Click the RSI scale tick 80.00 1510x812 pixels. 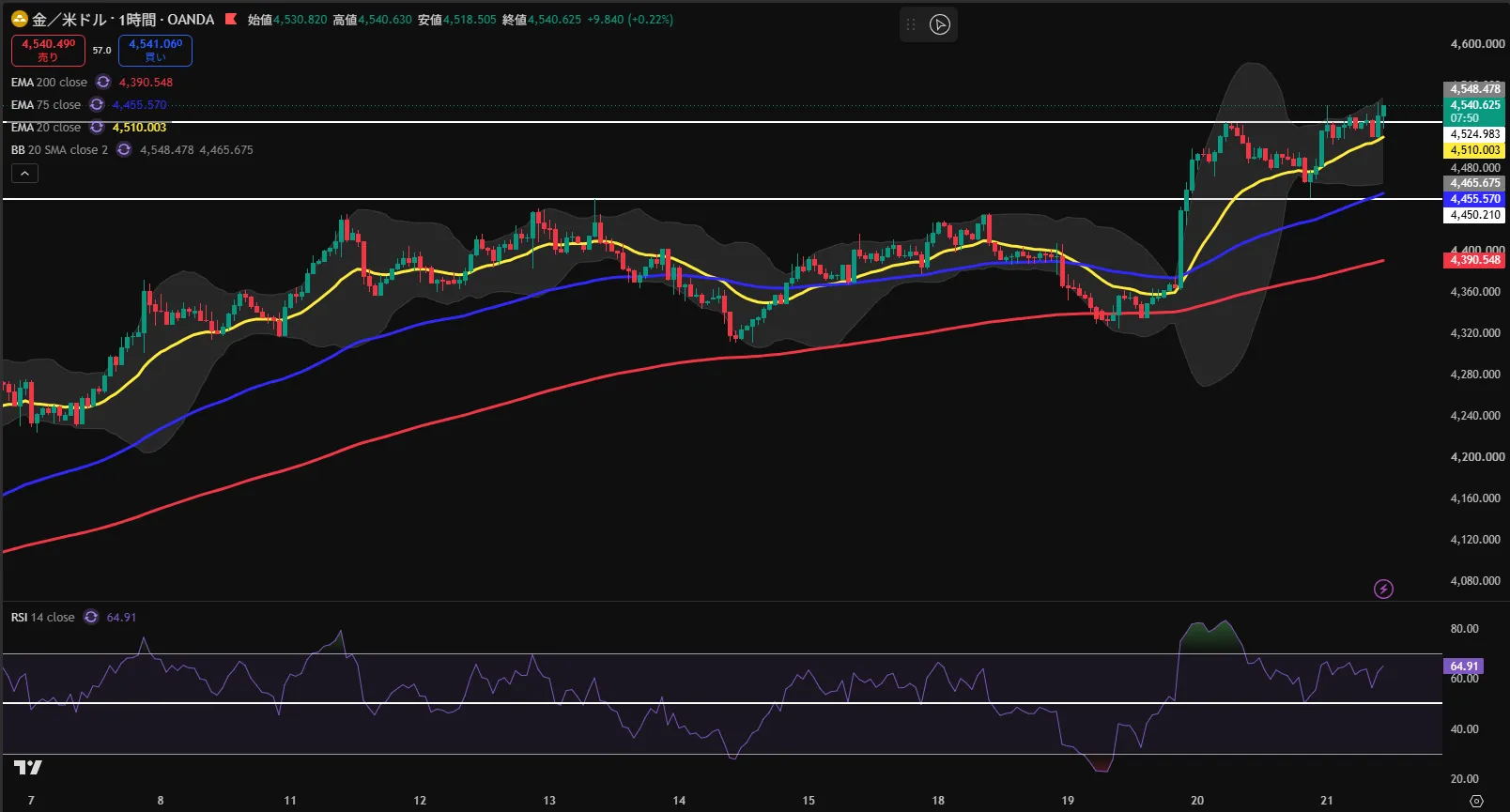point(1465,629)
